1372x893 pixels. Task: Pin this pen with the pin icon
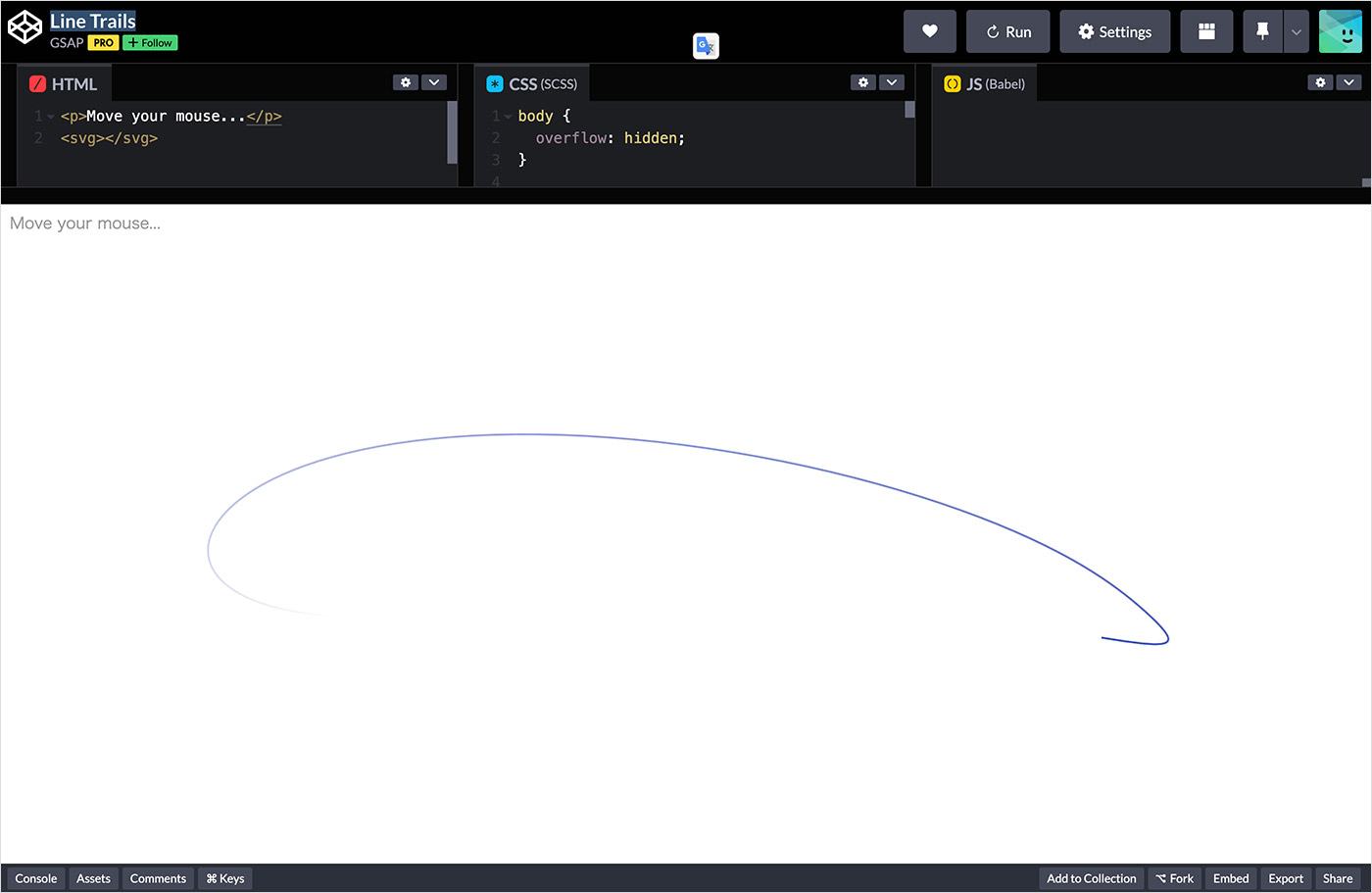click(1262, 31)
